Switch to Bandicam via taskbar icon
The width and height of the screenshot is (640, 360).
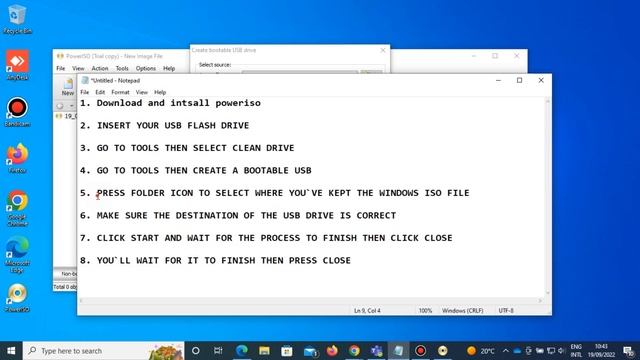(x=420, y=351)
